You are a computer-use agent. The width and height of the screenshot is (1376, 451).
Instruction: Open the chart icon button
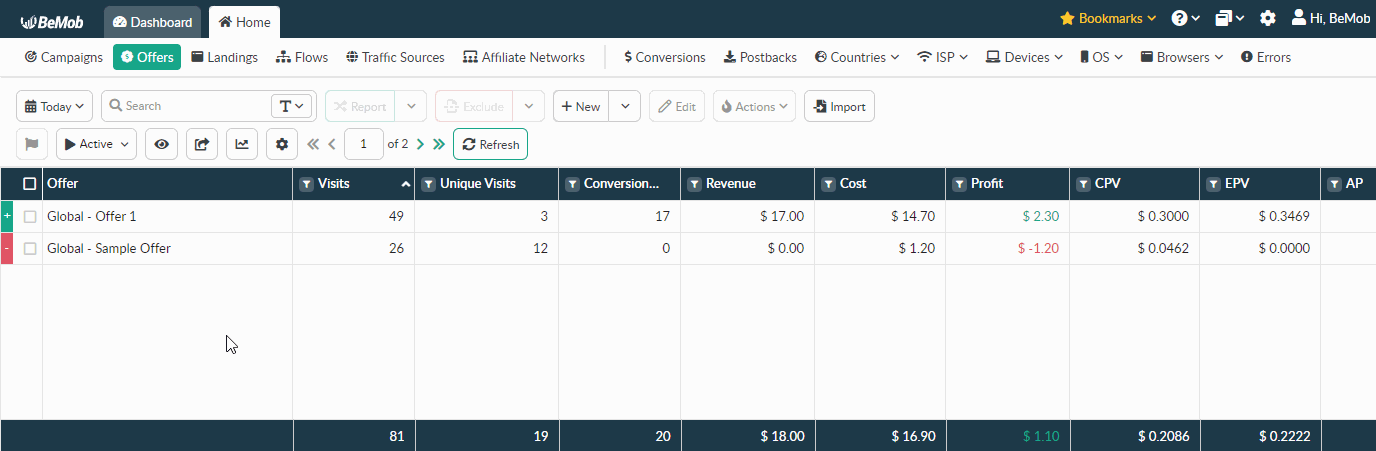click(242, 144)
